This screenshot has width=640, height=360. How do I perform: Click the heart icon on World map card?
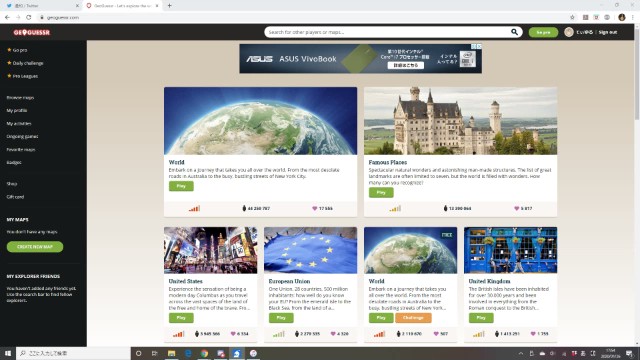(x=314, y=208)
